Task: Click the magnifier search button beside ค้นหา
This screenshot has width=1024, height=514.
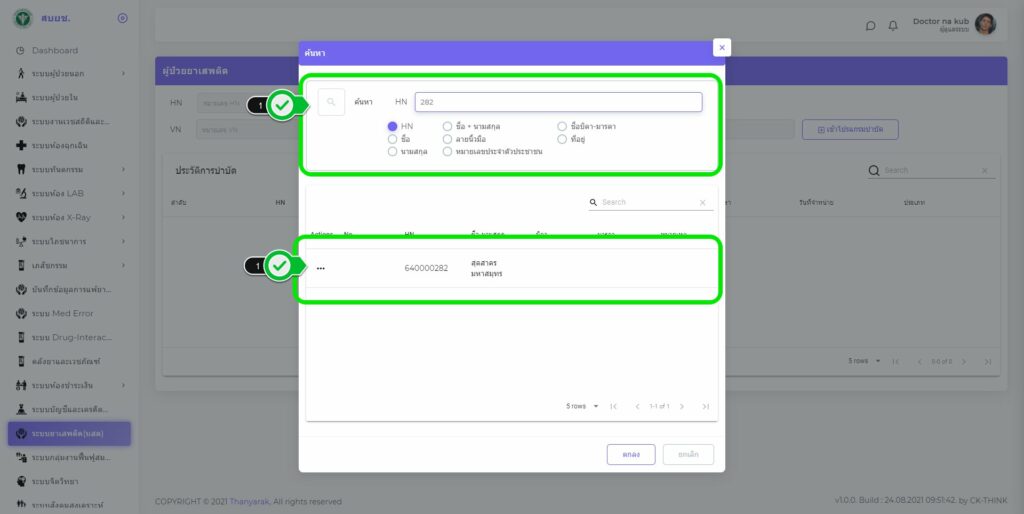Action: (331, 102)
